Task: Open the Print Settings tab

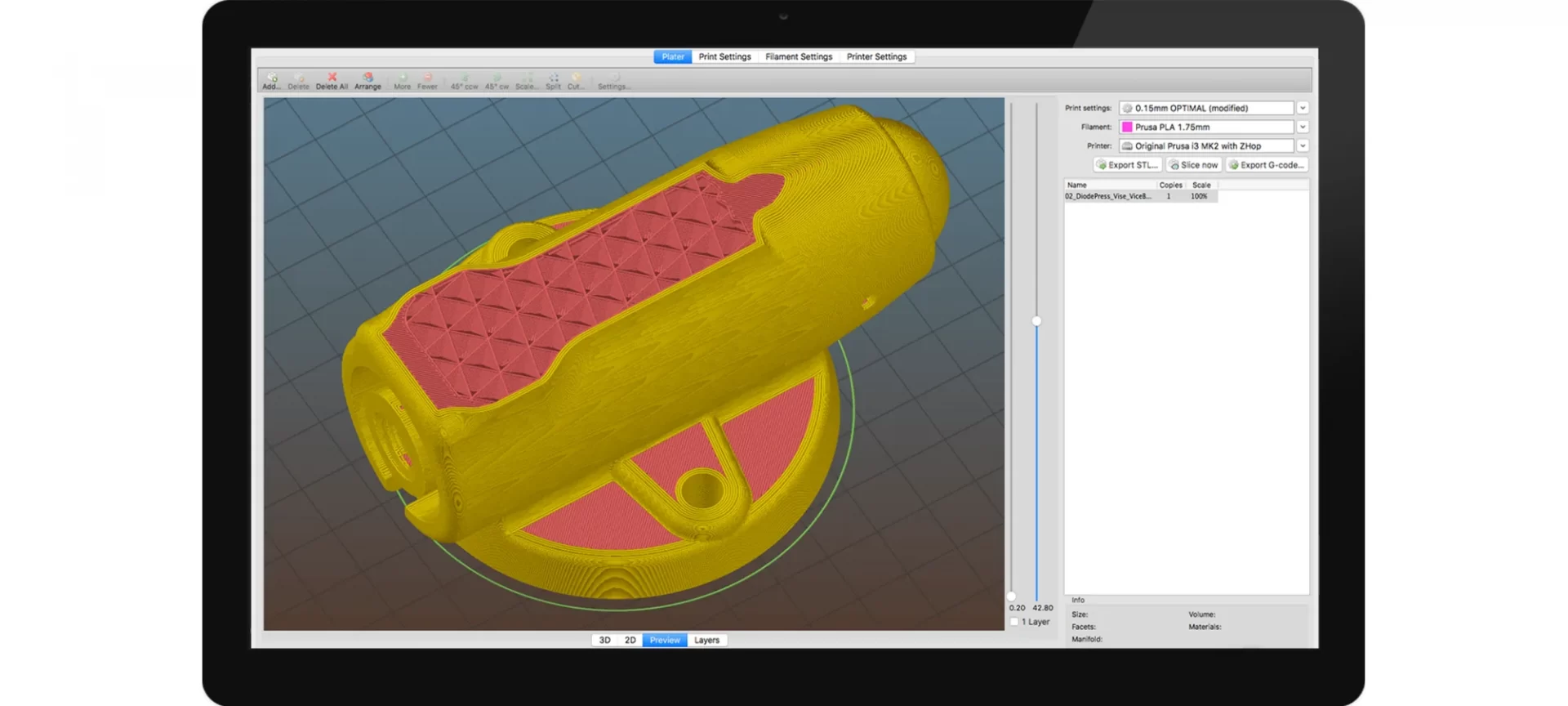Action: [724, 57]
